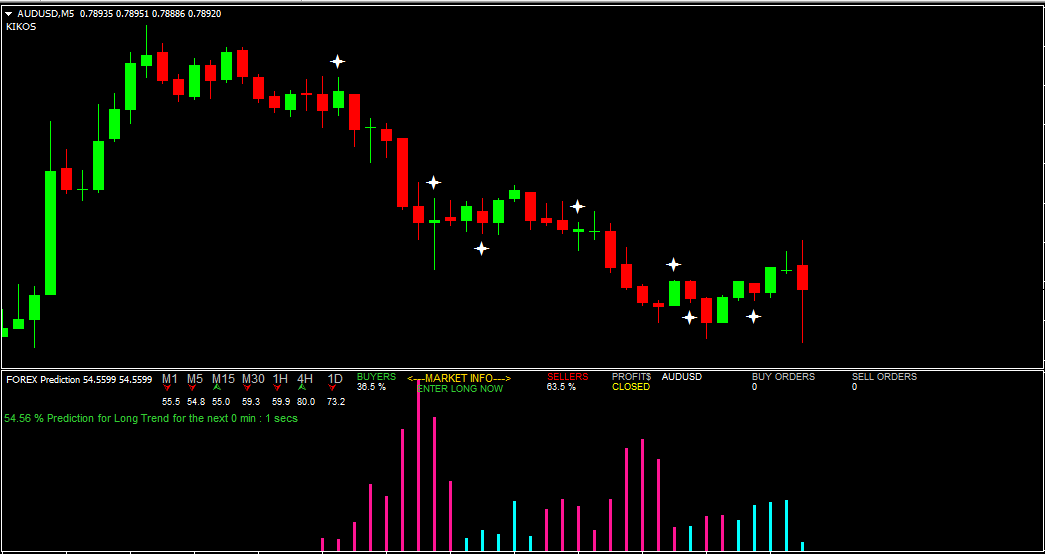Select the KIKOS indicator label
Image resolution: width=1045 pixels, height=554 pixels.
pyautogui.click(x=21, y=27)
